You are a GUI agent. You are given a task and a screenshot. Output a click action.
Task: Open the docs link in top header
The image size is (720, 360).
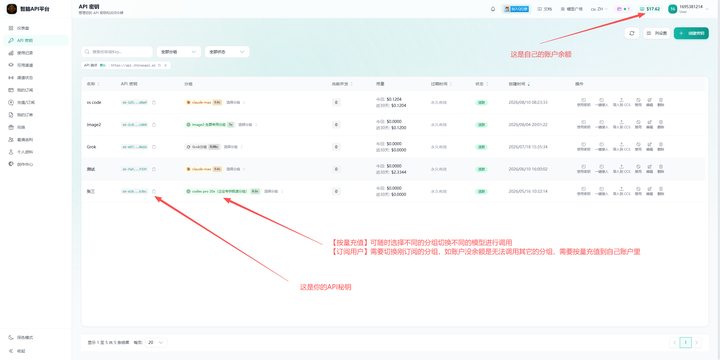pyautogui.click(x=545, y=9)
